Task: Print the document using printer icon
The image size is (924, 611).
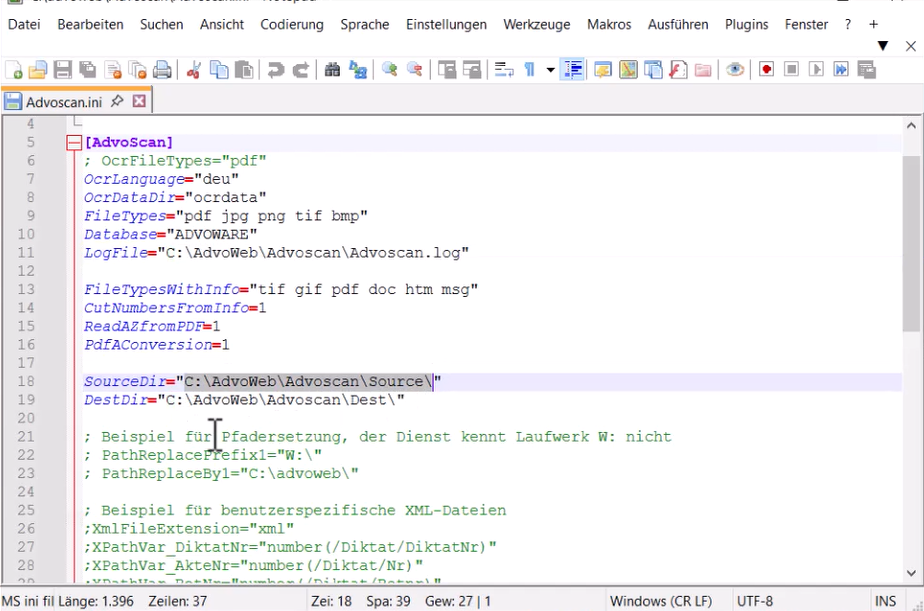Action: pyautogui.click(x=162, y=70)
